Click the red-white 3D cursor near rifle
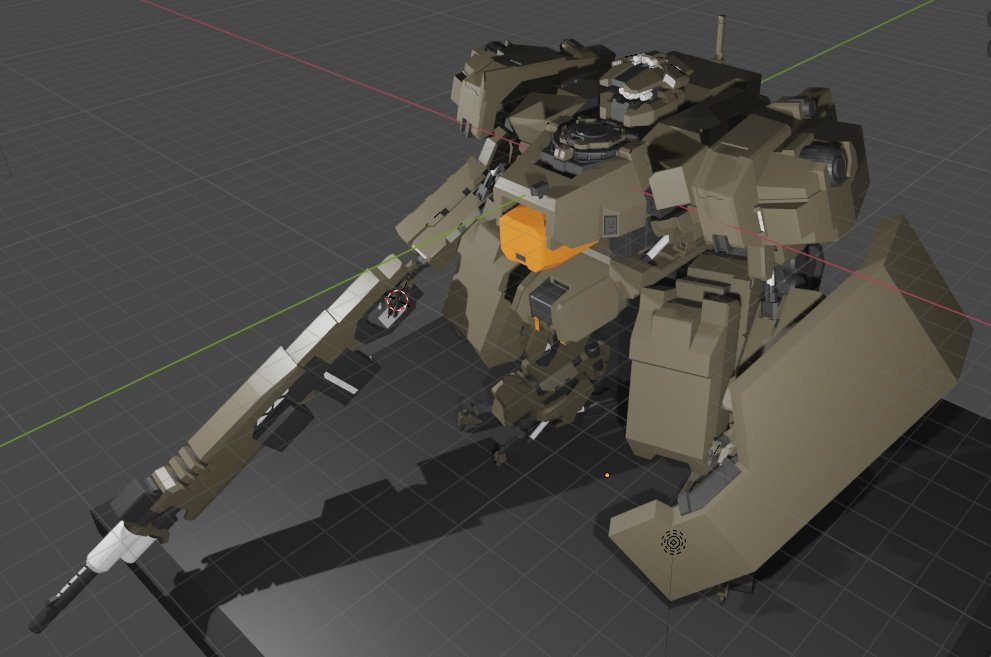 click(398, 299)
